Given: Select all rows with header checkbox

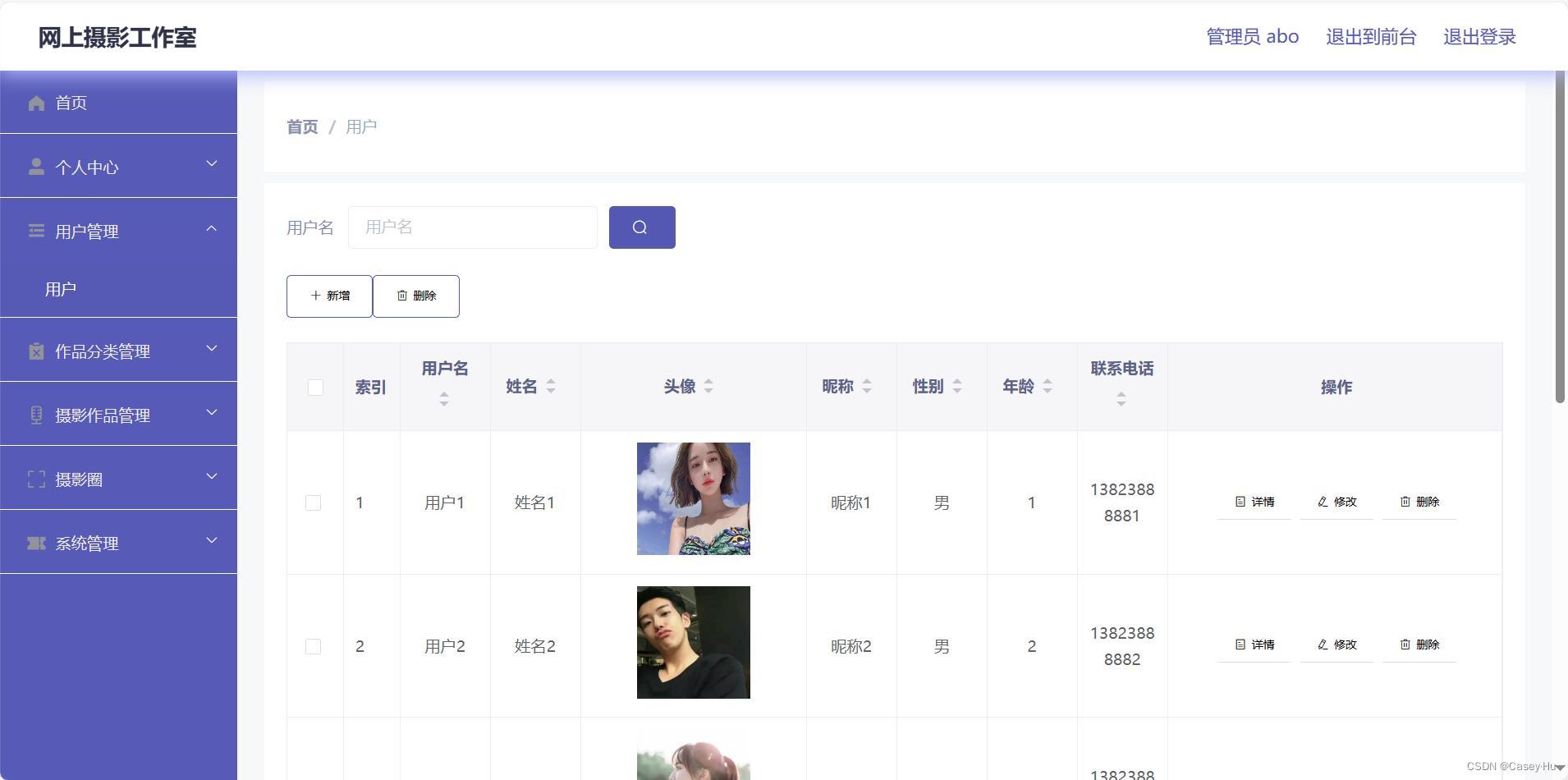Looking at the screenshot, I should (x=315, y=387).
